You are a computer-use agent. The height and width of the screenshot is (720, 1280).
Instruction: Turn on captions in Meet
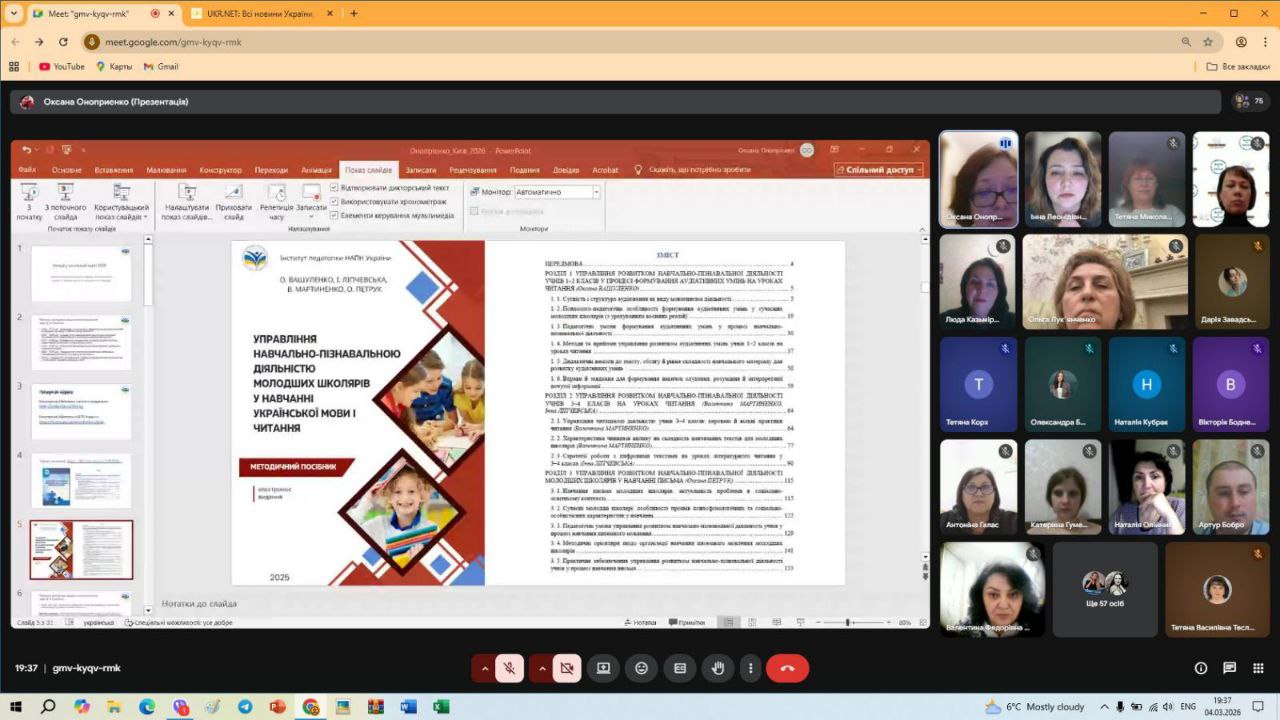pyautogui.click(x=680, y=668)
